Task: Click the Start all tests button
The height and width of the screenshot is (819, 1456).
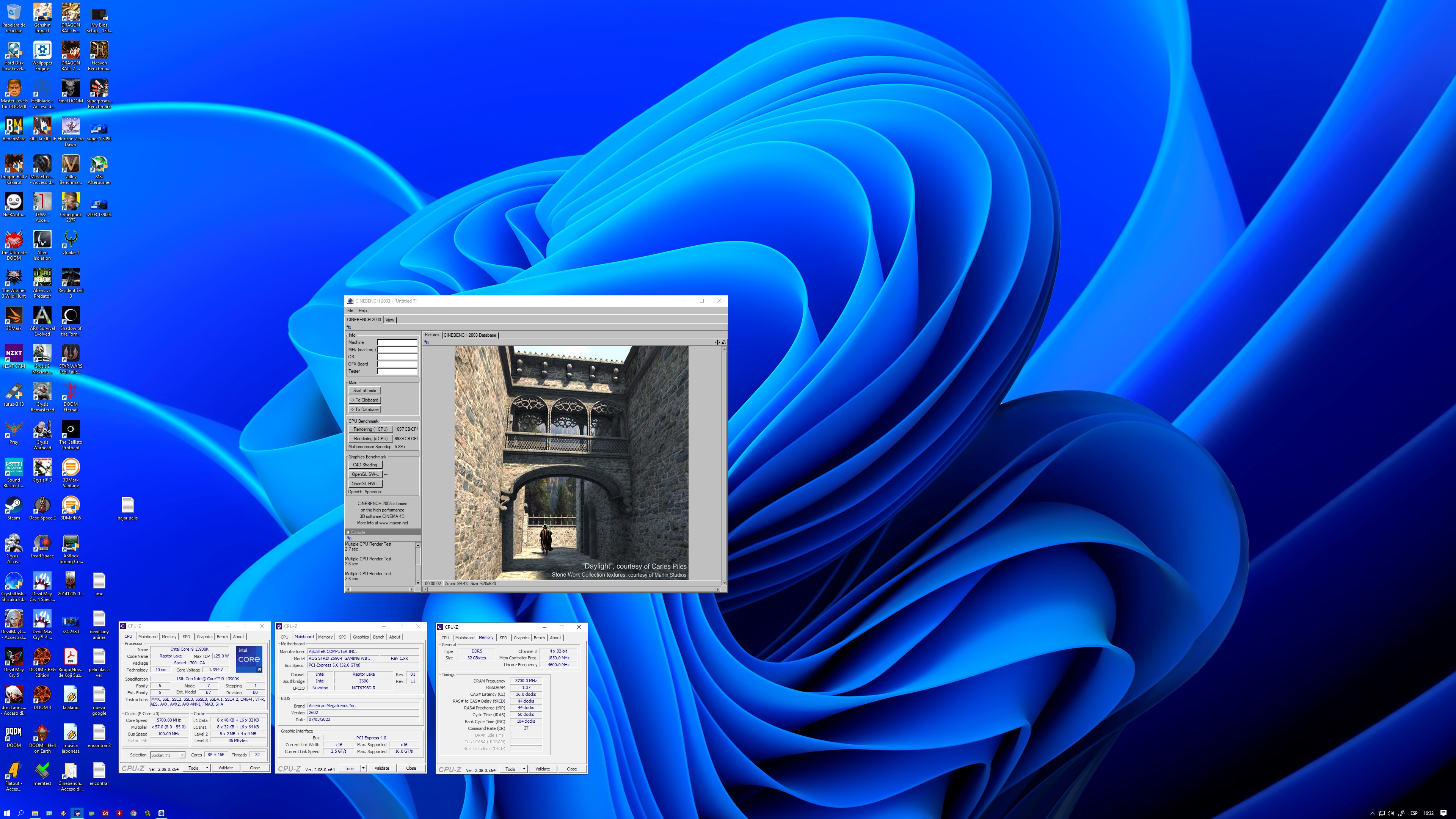Action: (x=364, y=391)
